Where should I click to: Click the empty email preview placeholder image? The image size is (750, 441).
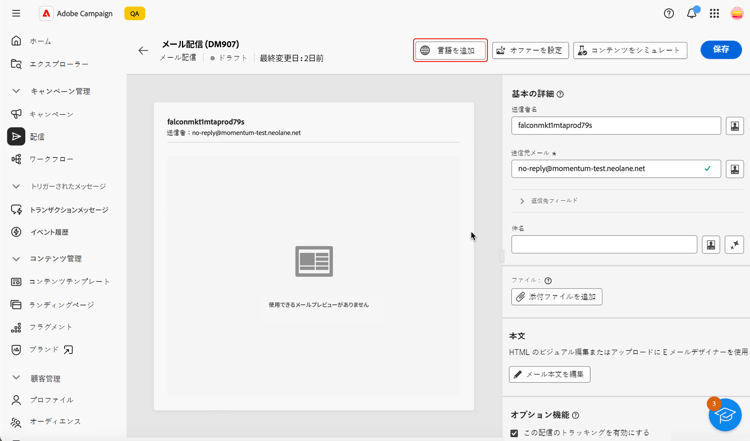314,261
